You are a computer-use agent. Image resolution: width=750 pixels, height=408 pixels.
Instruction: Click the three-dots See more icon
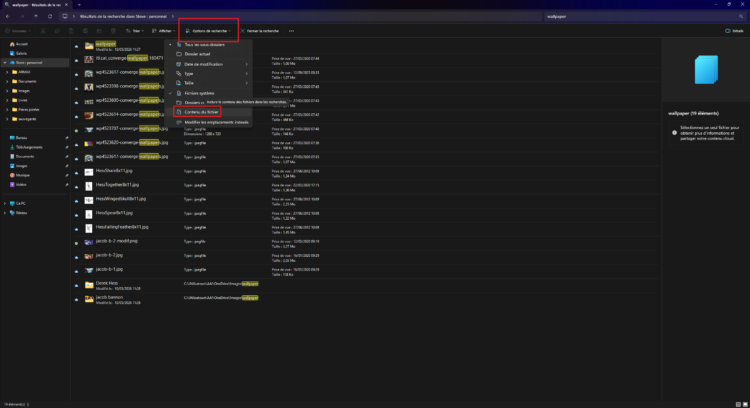click(291, 31)
